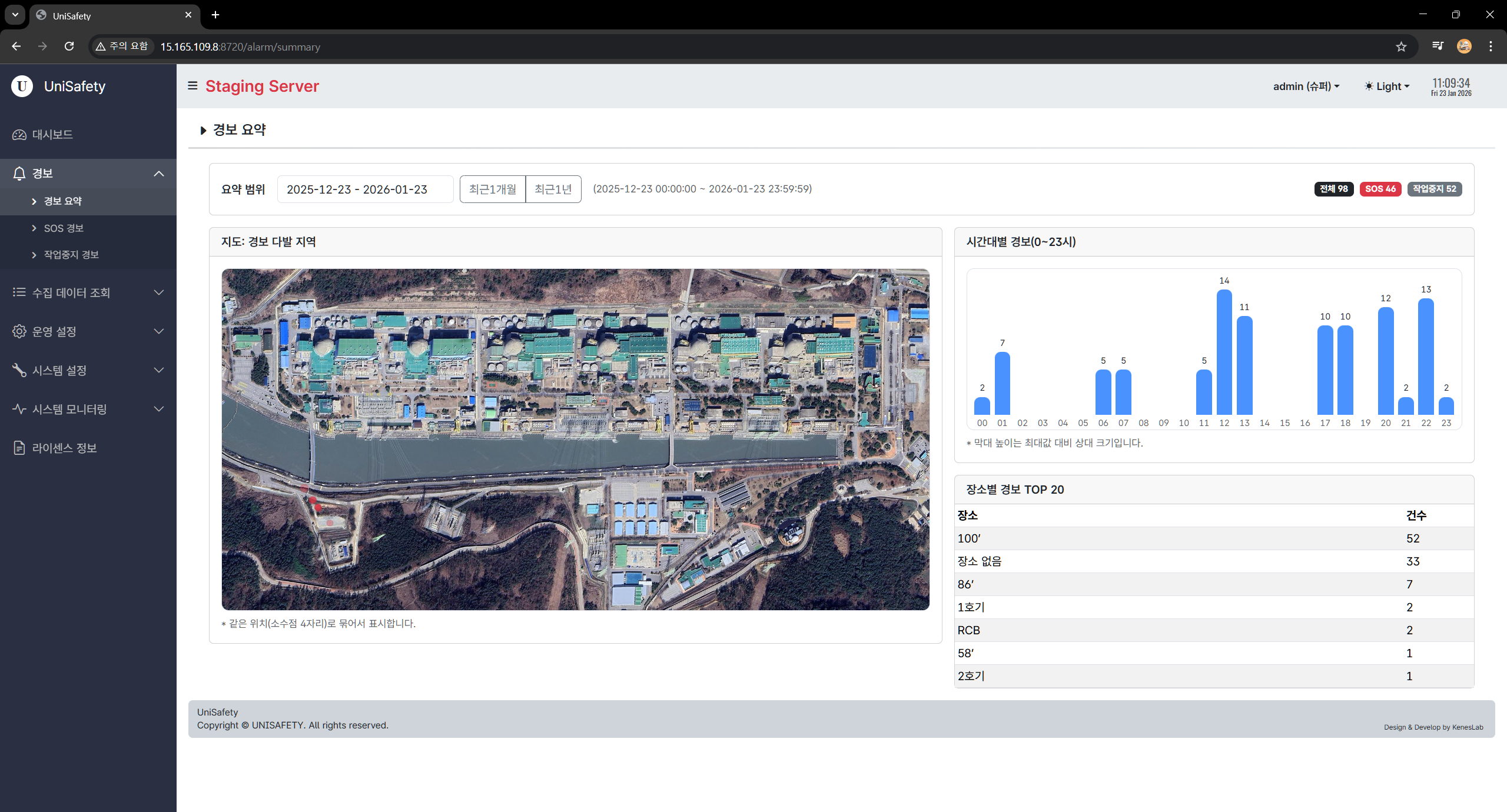Click the document icon for 라이센스 정보
Screen dimensions: 1507x812
coord(19,448)
